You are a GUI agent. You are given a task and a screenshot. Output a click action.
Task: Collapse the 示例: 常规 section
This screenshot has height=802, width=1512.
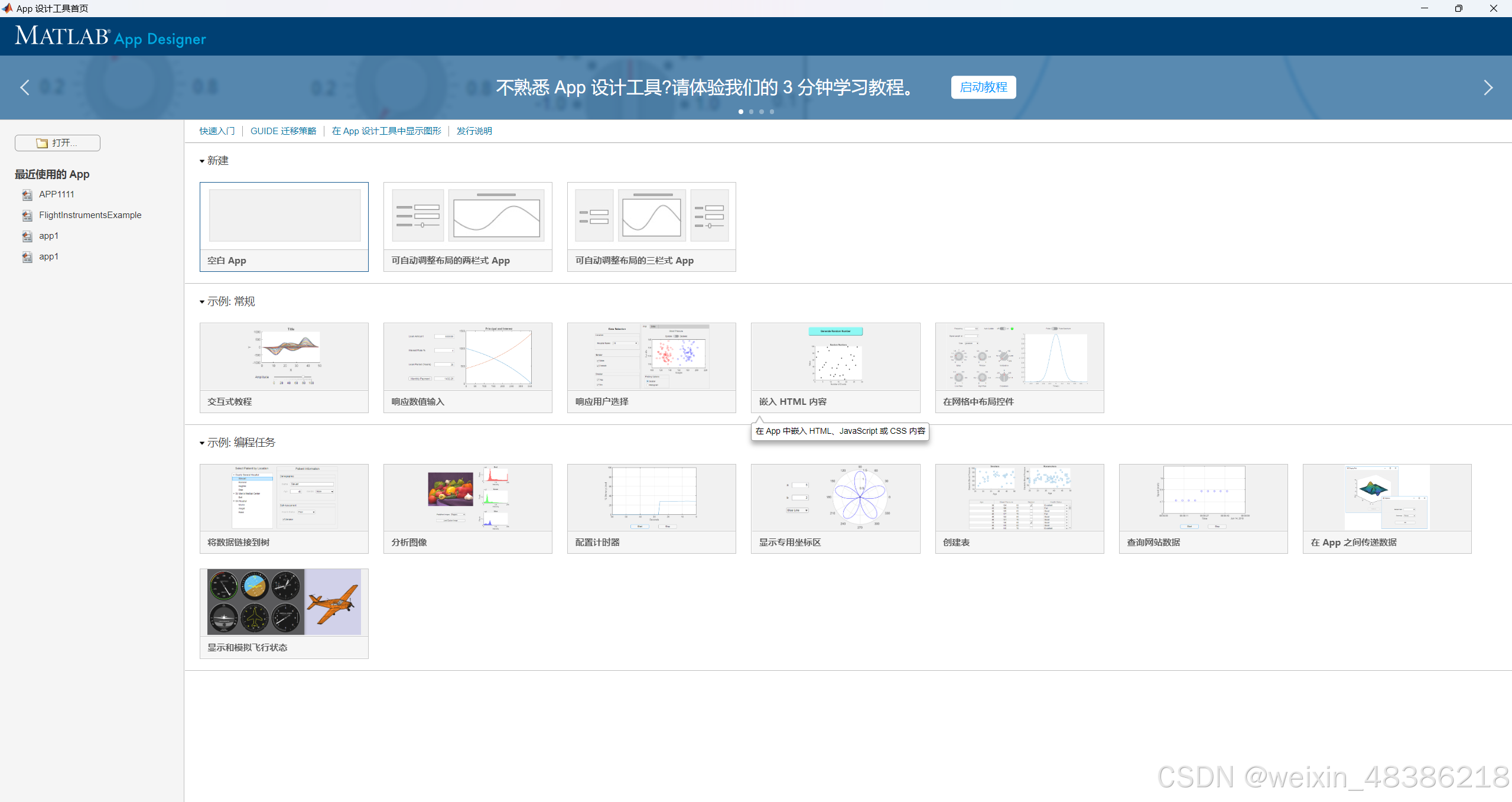pos(202,302)
